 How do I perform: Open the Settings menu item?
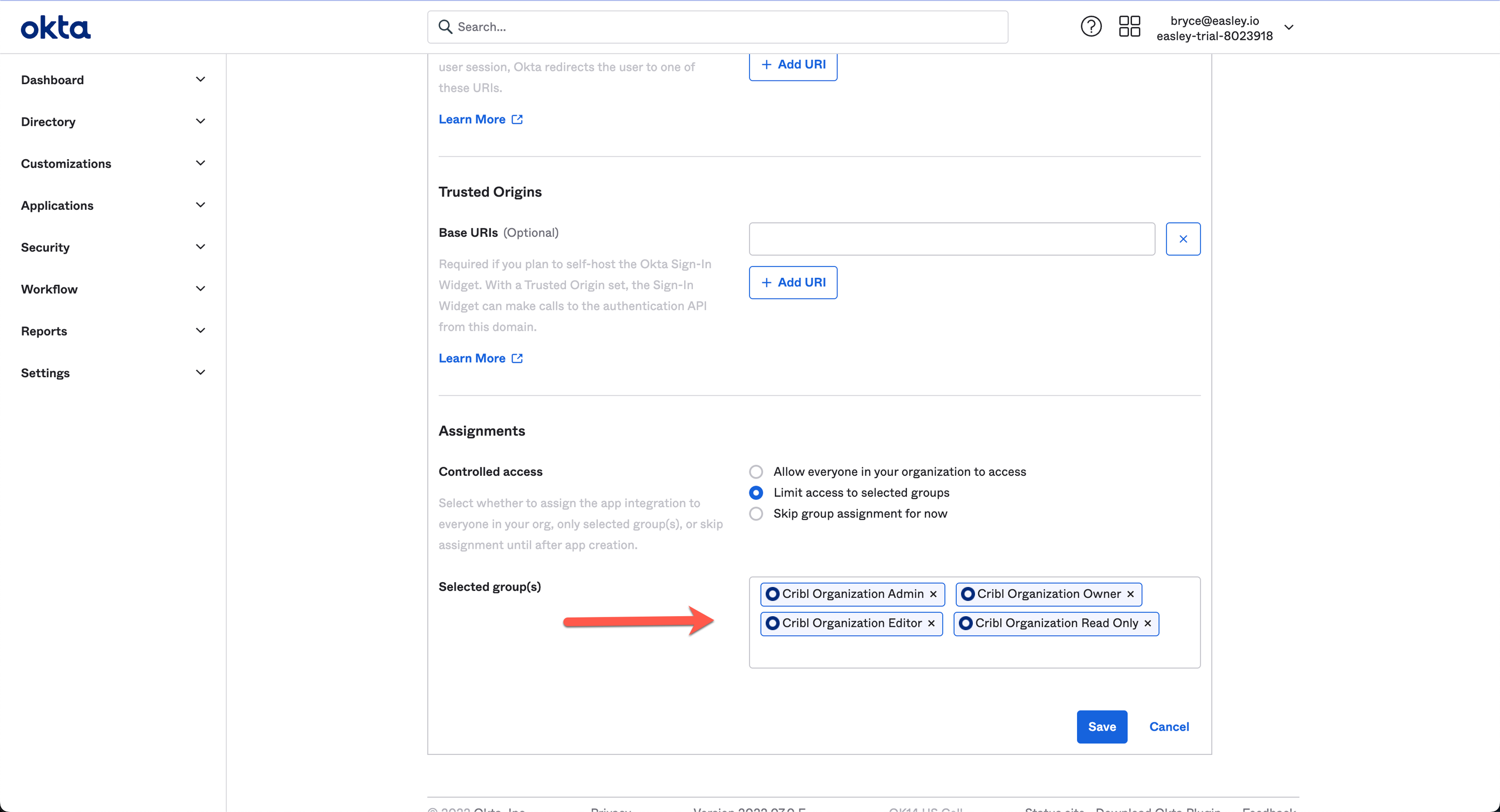pos(45,372)
